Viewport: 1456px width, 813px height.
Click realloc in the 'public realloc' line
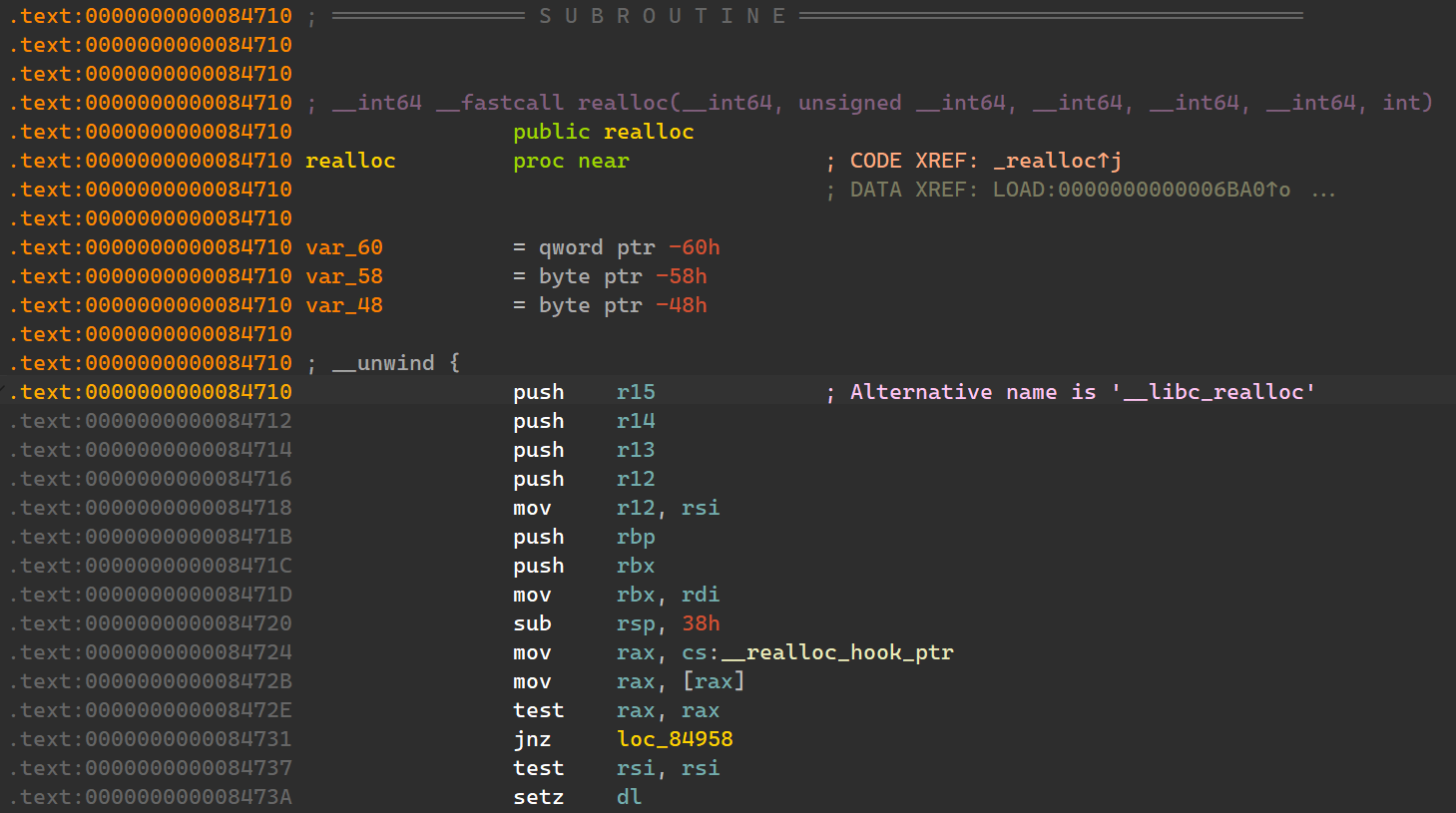coord(649,132)
